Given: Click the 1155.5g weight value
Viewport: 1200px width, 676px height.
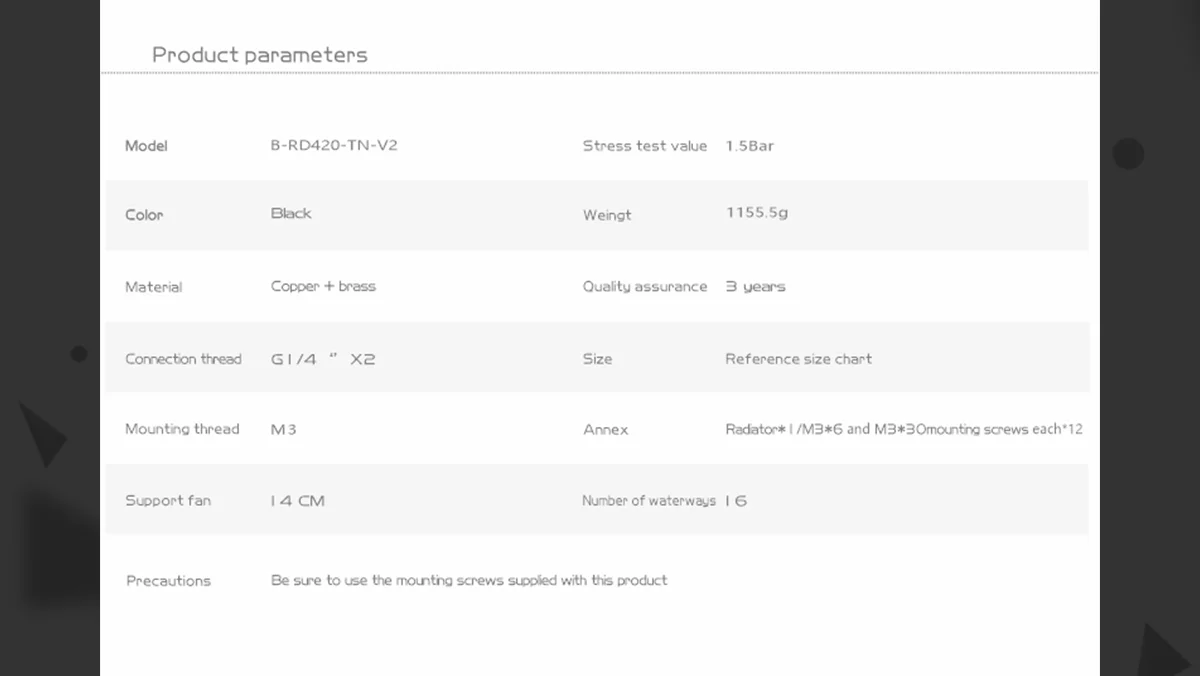Looking at the screenshot, I should [757, 213].
